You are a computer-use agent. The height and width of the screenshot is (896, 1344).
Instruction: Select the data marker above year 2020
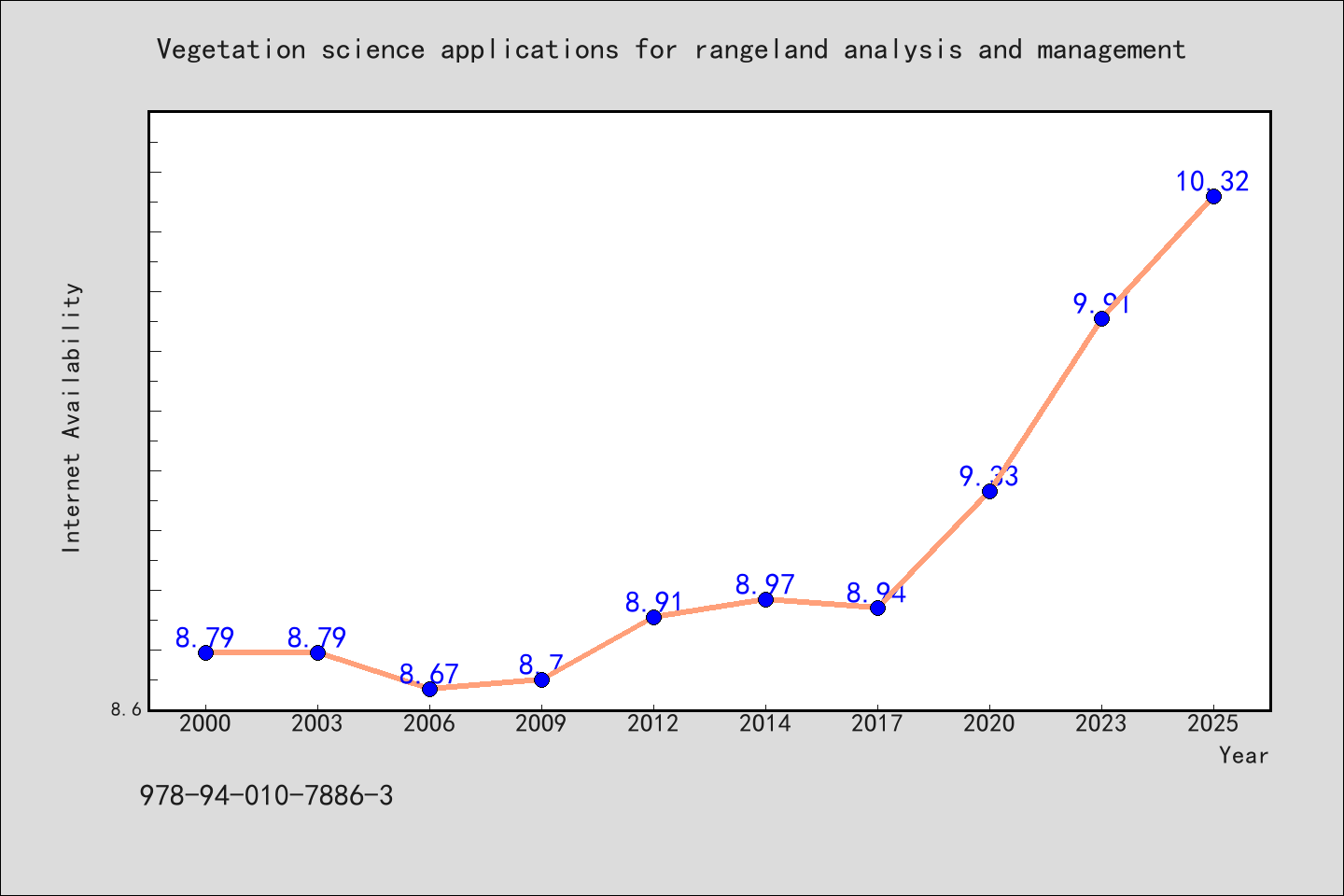point(989,491)
